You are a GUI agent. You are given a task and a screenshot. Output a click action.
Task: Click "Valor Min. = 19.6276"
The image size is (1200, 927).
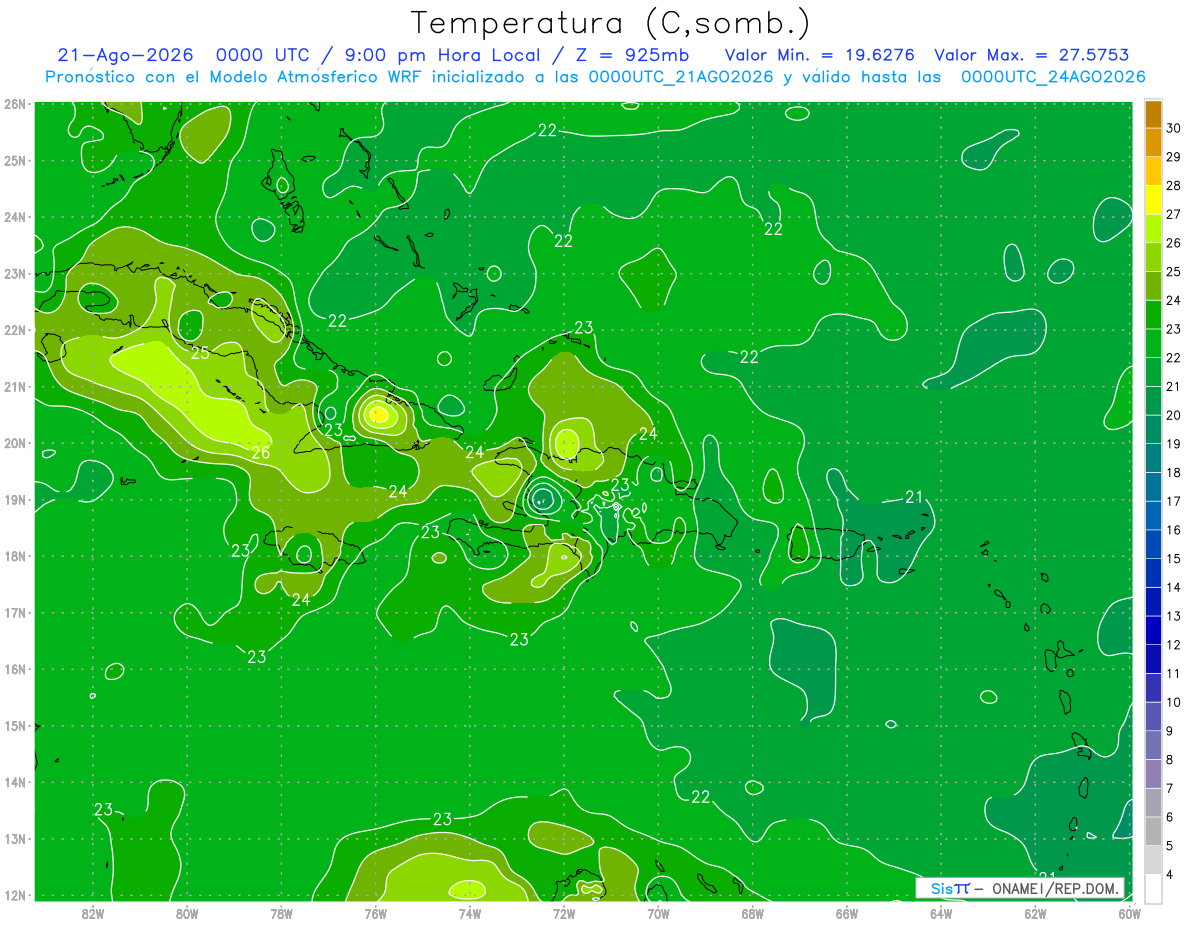[x=820, y=55]
